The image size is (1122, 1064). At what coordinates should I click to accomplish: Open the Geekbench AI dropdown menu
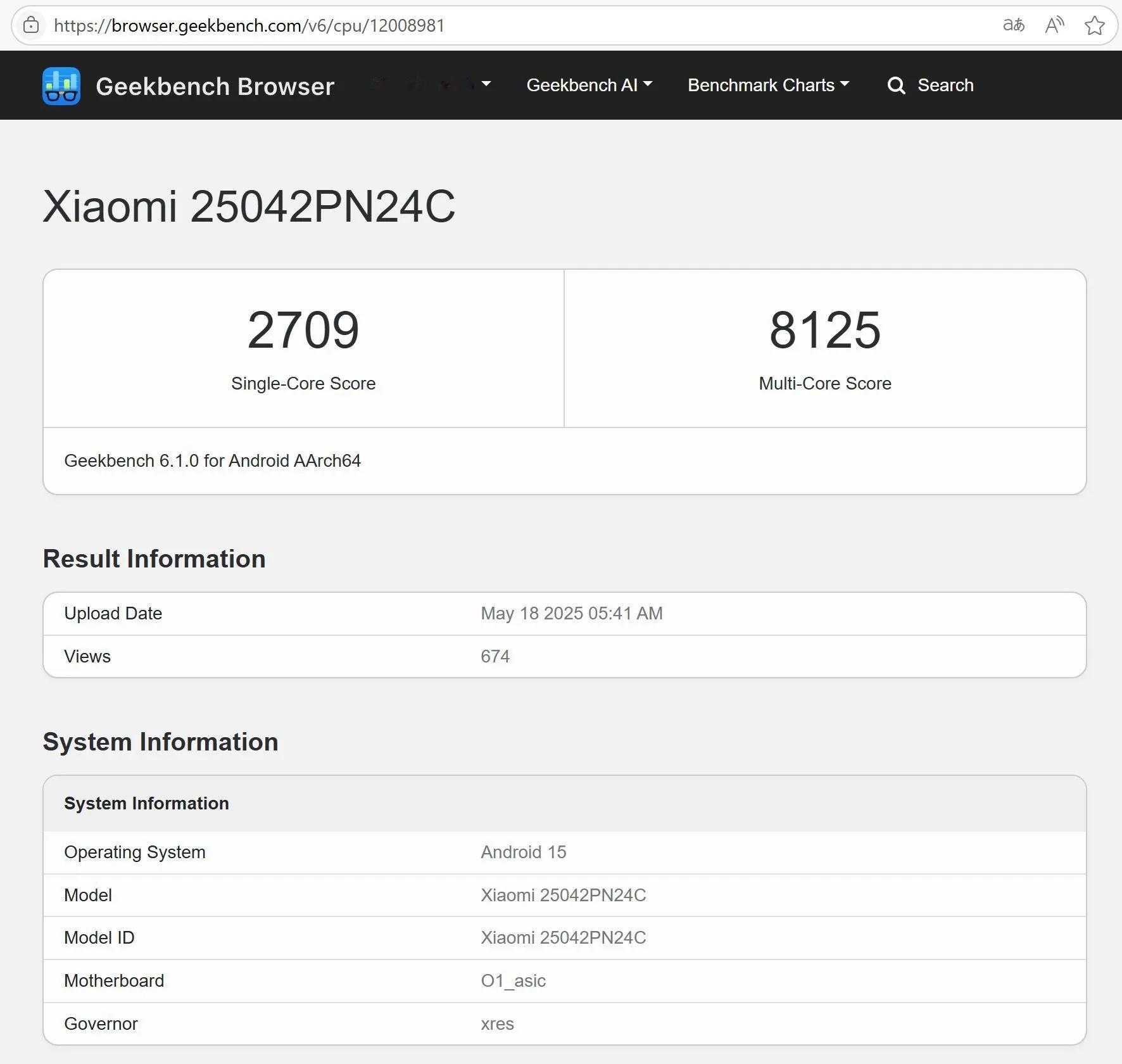[x=589, y=85]
